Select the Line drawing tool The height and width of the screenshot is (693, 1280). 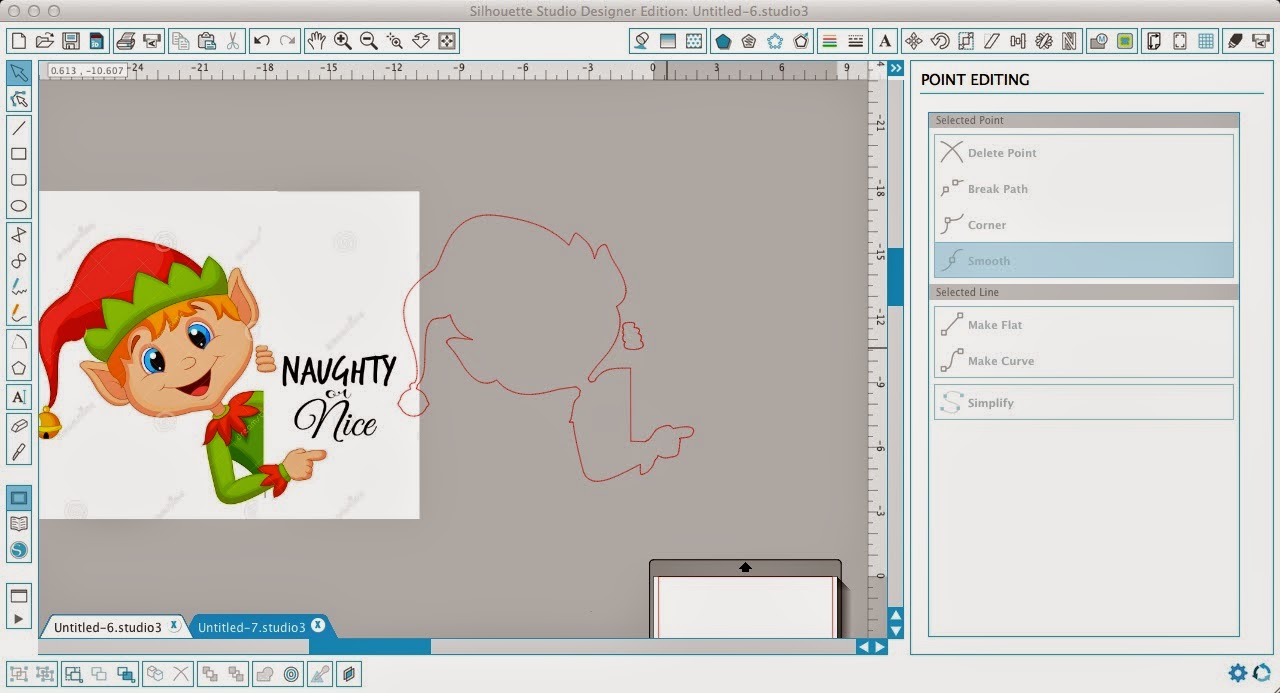[x=18, y=128]
